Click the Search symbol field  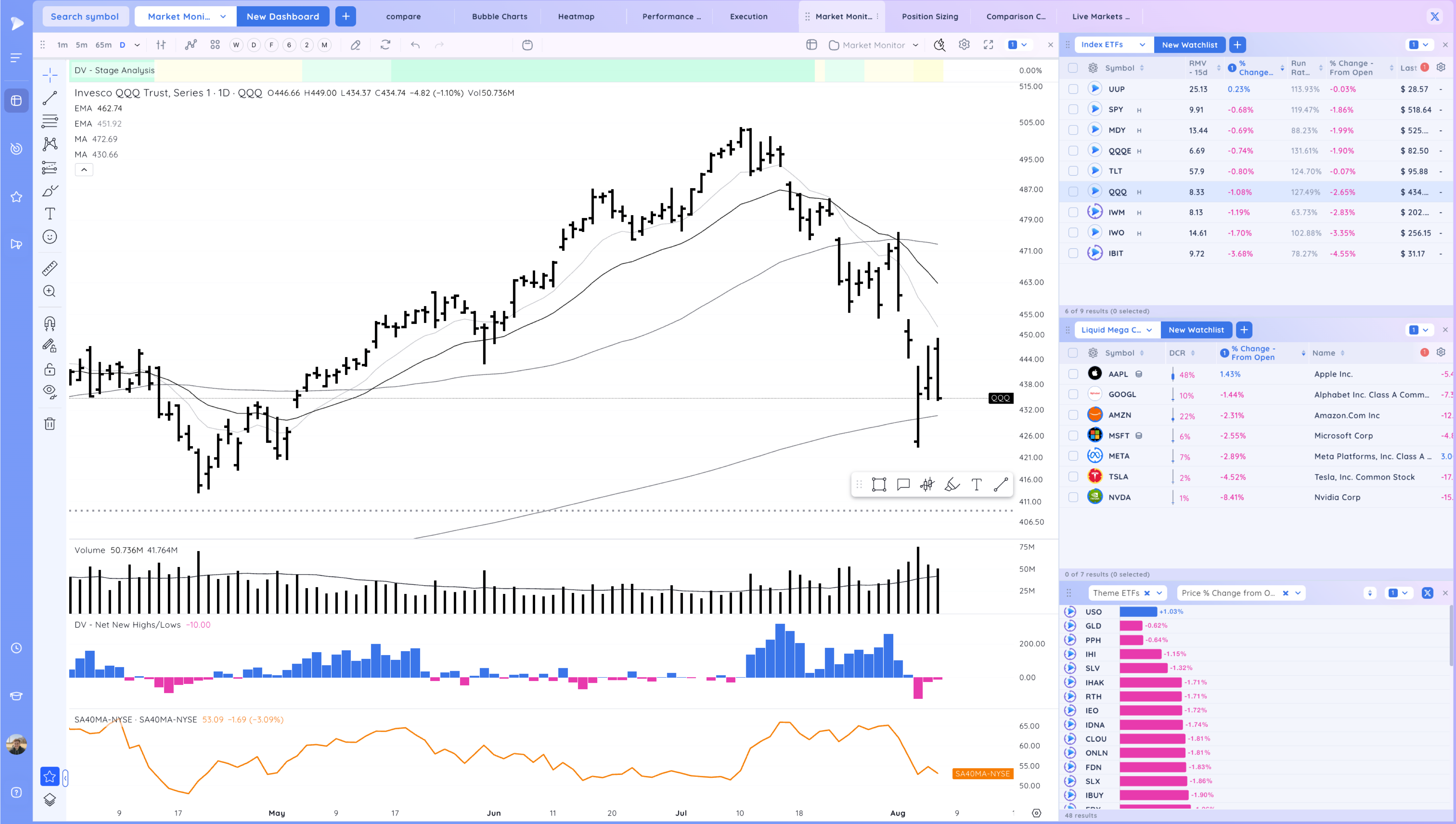[x=85, y=16]
